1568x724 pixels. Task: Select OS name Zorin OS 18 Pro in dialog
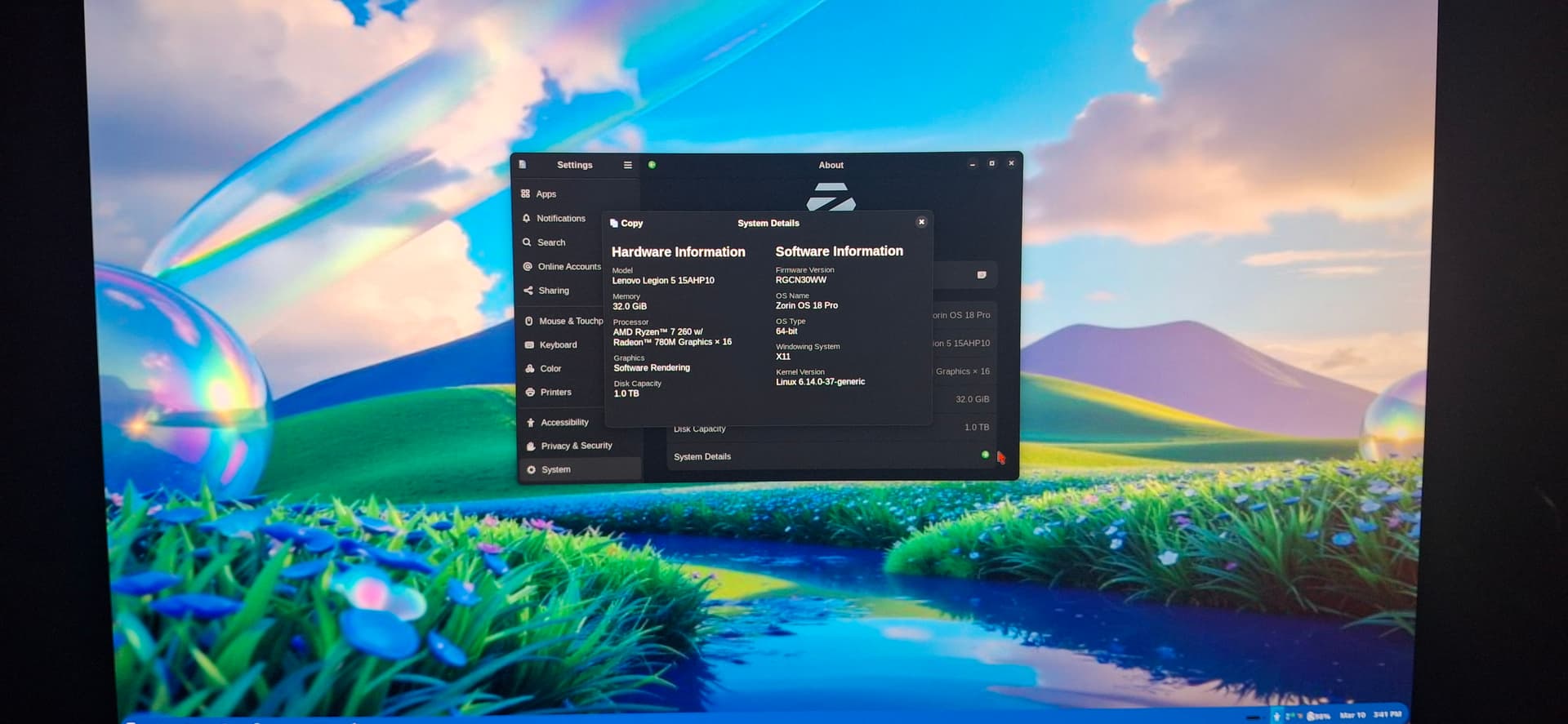coord(807,305)
